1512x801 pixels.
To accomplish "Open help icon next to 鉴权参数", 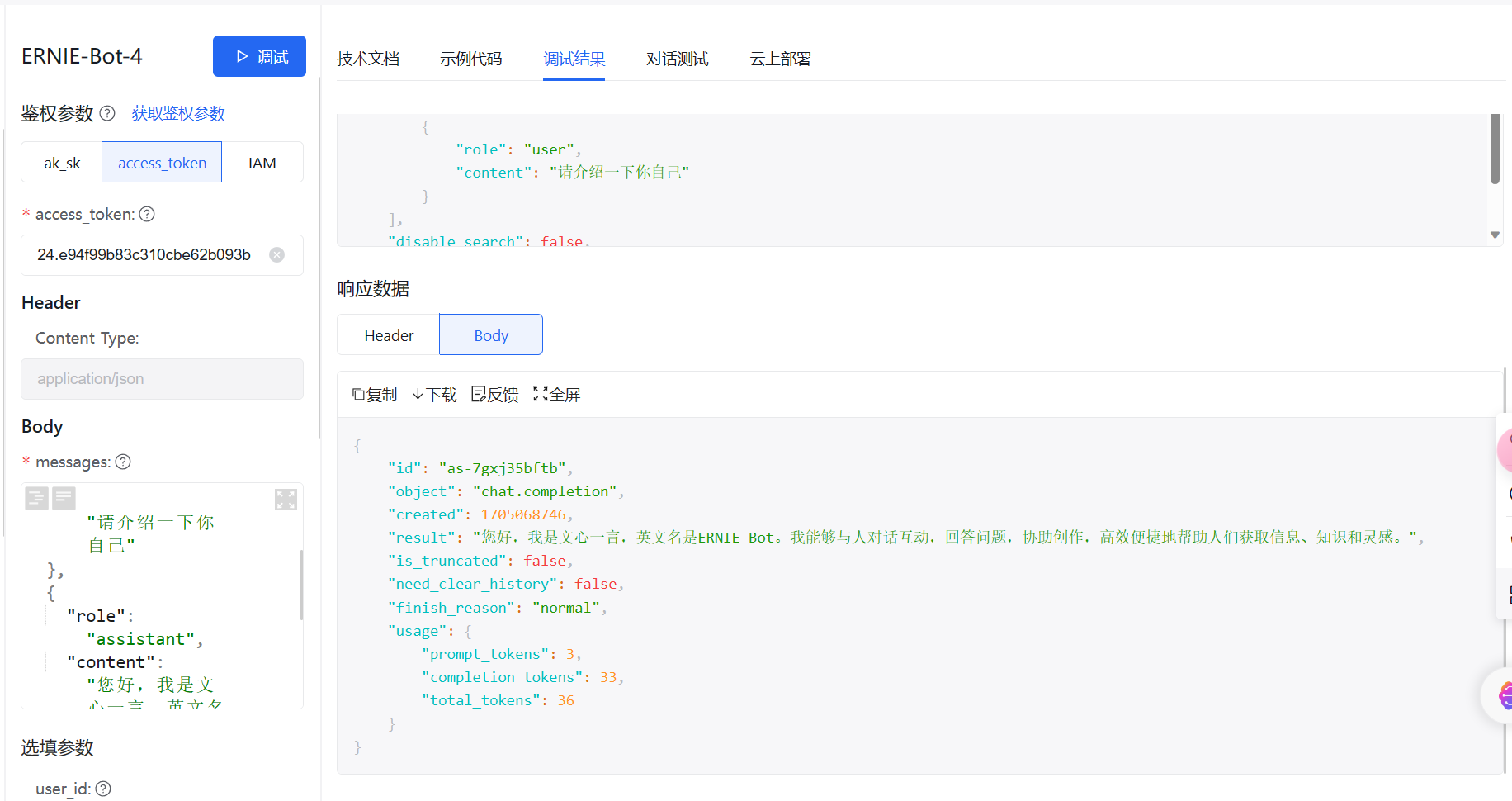I will pyautogui.click(x=107, y=113).
